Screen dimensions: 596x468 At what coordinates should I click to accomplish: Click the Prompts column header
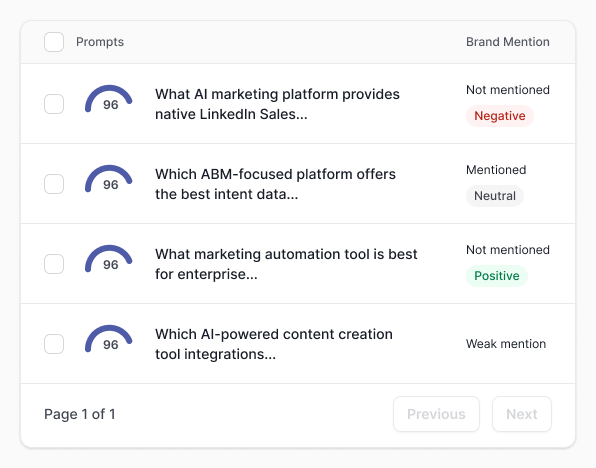point(100,42)
